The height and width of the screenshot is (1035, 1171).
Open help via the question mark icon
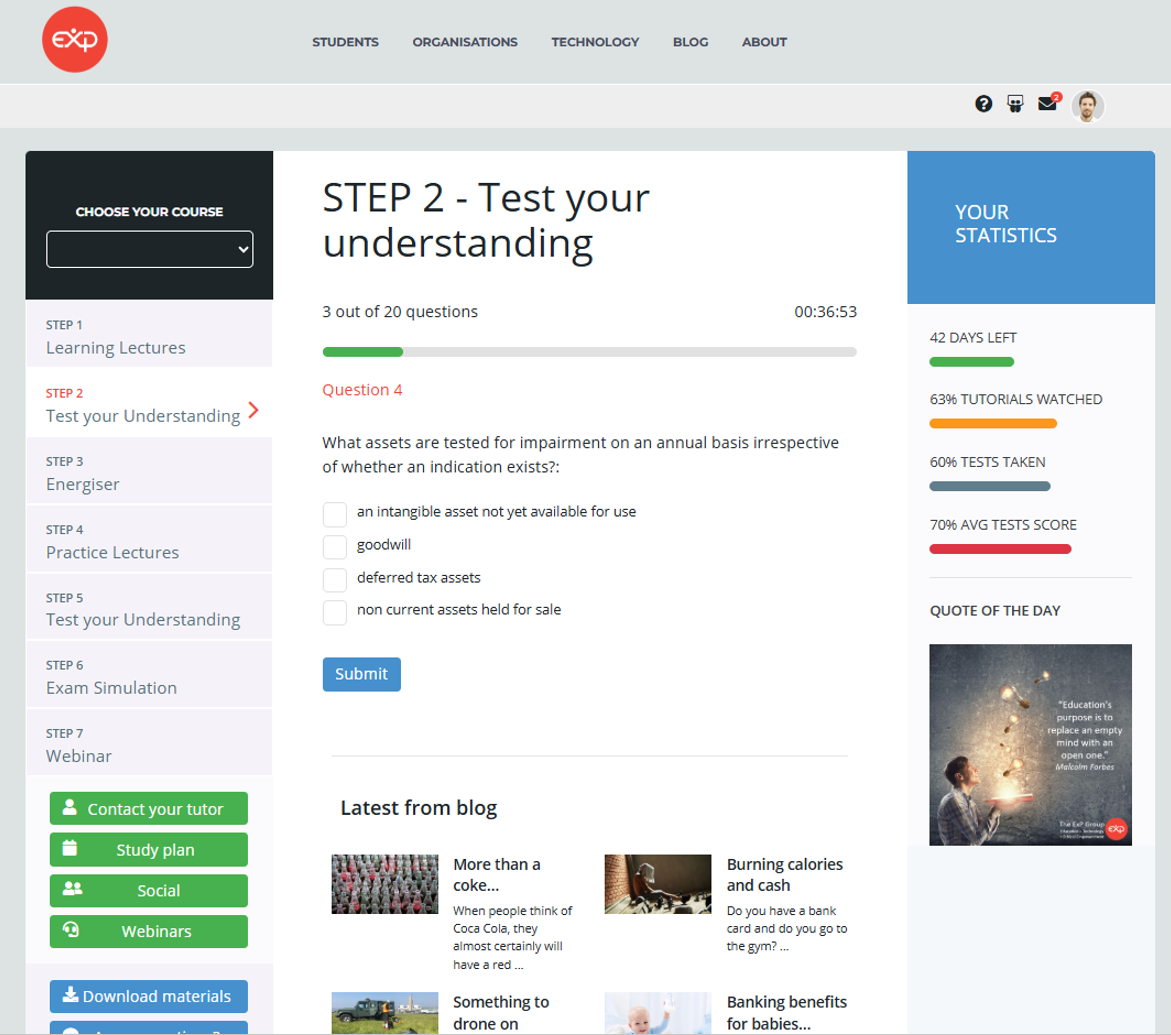pyautogui.click(x=983, y=104)
